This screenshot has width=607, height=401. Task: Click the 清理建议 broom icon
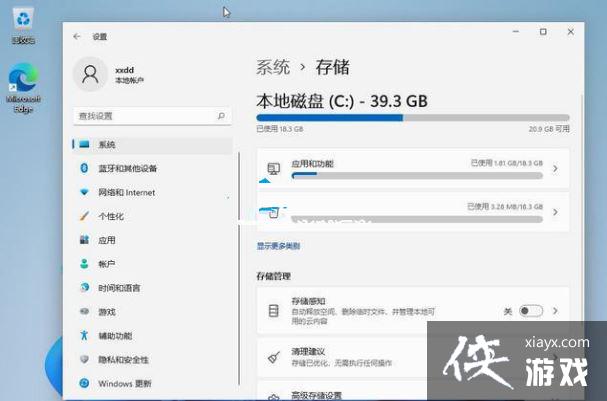(274, 357)
